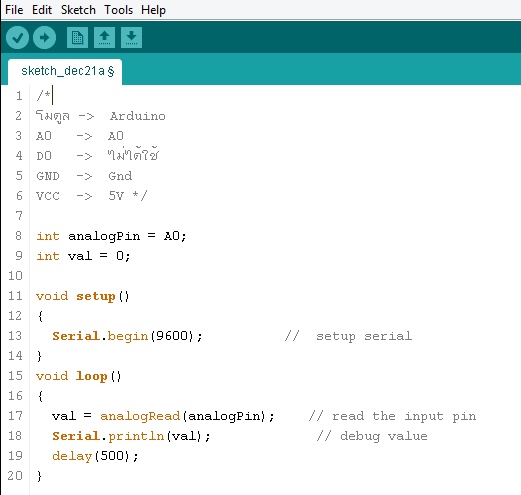521x495 pixels.
Task: Click the analogRead function call
Action: tap(140, 416)
